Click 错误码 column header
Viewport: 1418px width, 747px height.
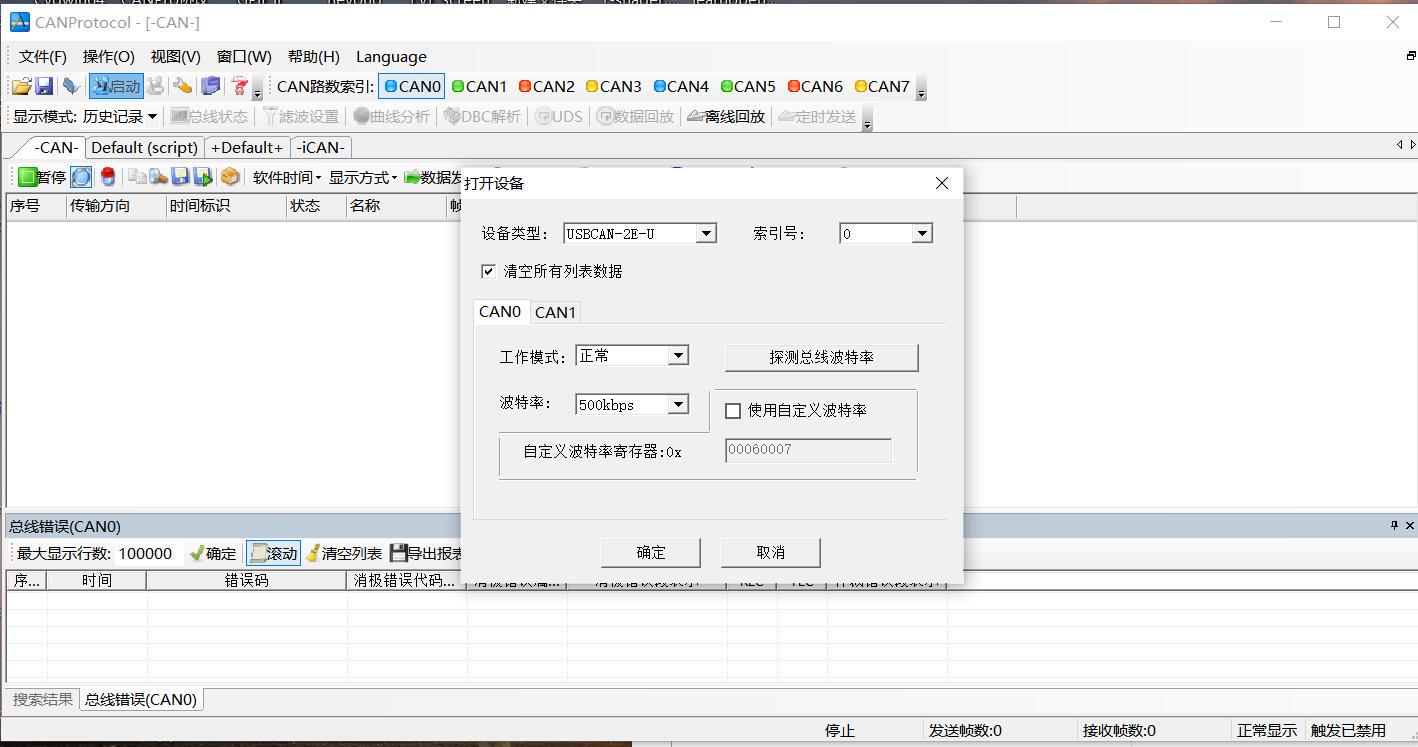click(x=246, y=581)
